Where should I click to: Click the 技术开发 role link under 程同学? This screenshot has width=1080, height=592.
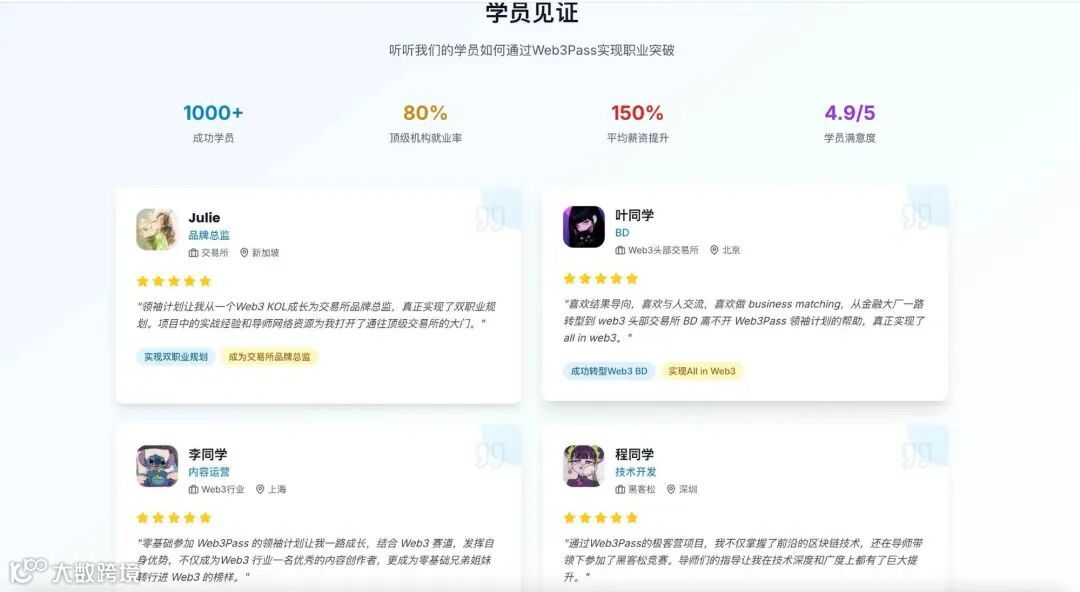point(636,472)
